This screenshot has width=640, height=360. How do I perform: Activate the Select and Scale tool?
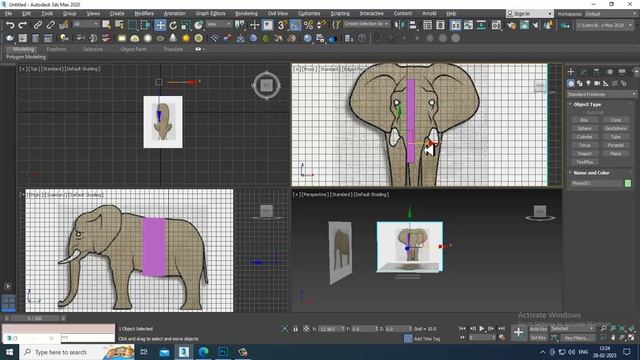click(186, 25)
